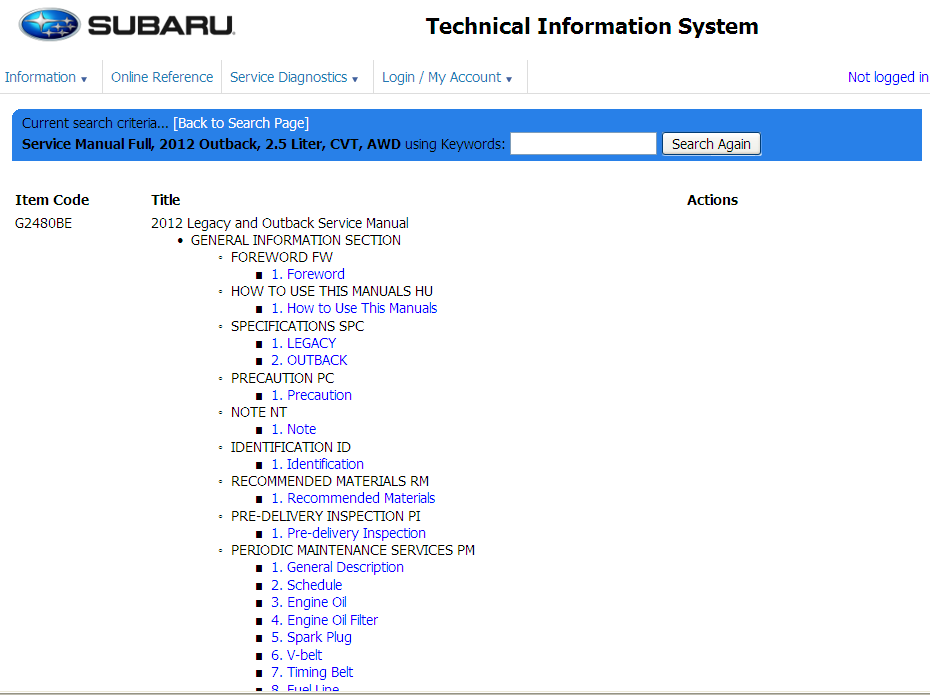Viewport: 930px width, 695px height.
Task: Click PRE-DELIVERY INSPECTION PI heading
Action: coord(326,517)
